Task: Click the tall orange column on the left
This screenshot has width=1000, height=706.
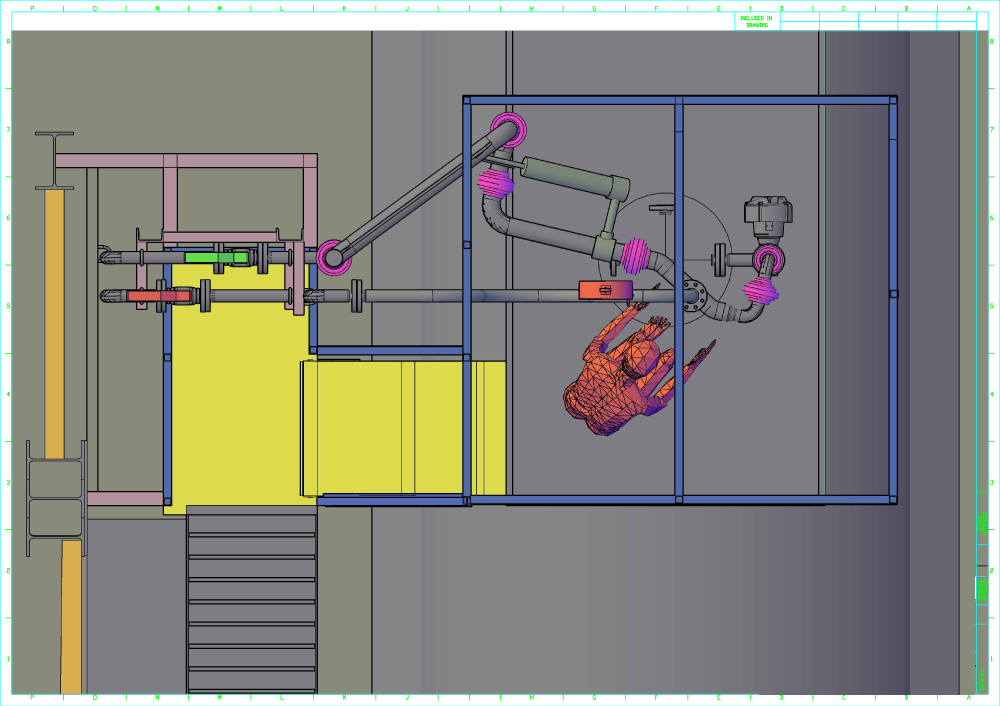Action: (54, 320)
